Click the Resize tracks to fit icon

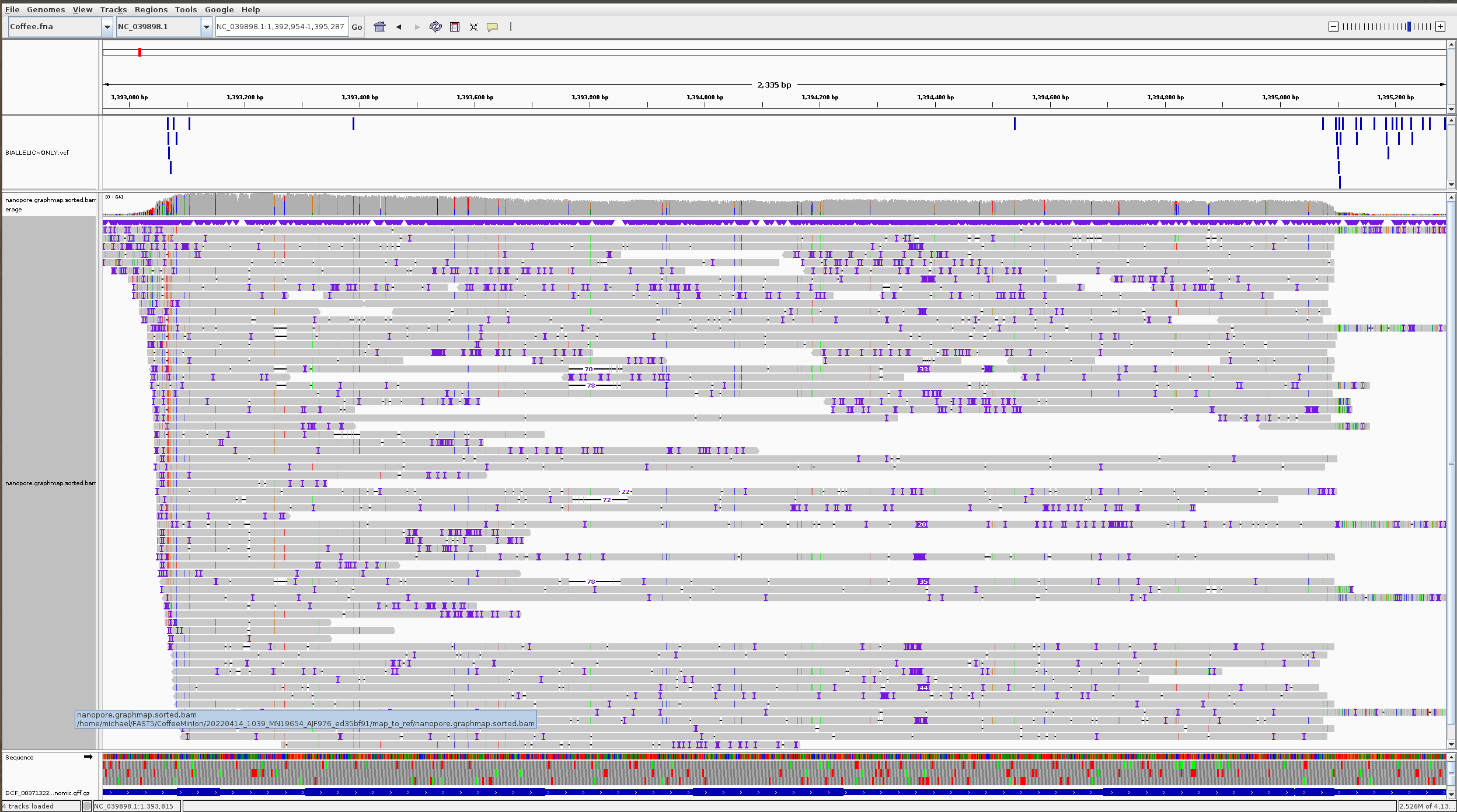(x=473, y=27)
